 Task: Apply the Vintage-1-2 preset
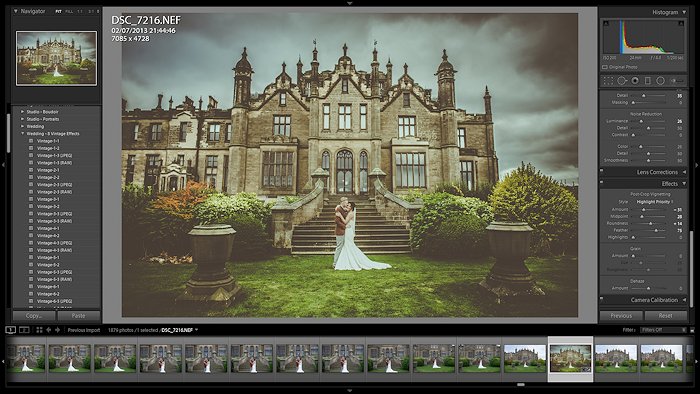pyautogui.click(x=48, y=148)
